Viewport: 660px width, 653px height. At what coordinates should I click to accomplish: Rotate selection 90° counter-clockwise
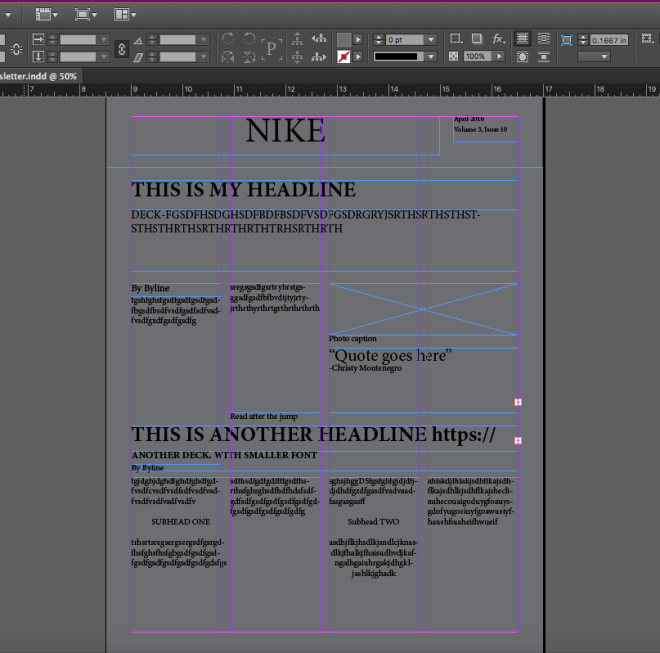tap(249, 39)
